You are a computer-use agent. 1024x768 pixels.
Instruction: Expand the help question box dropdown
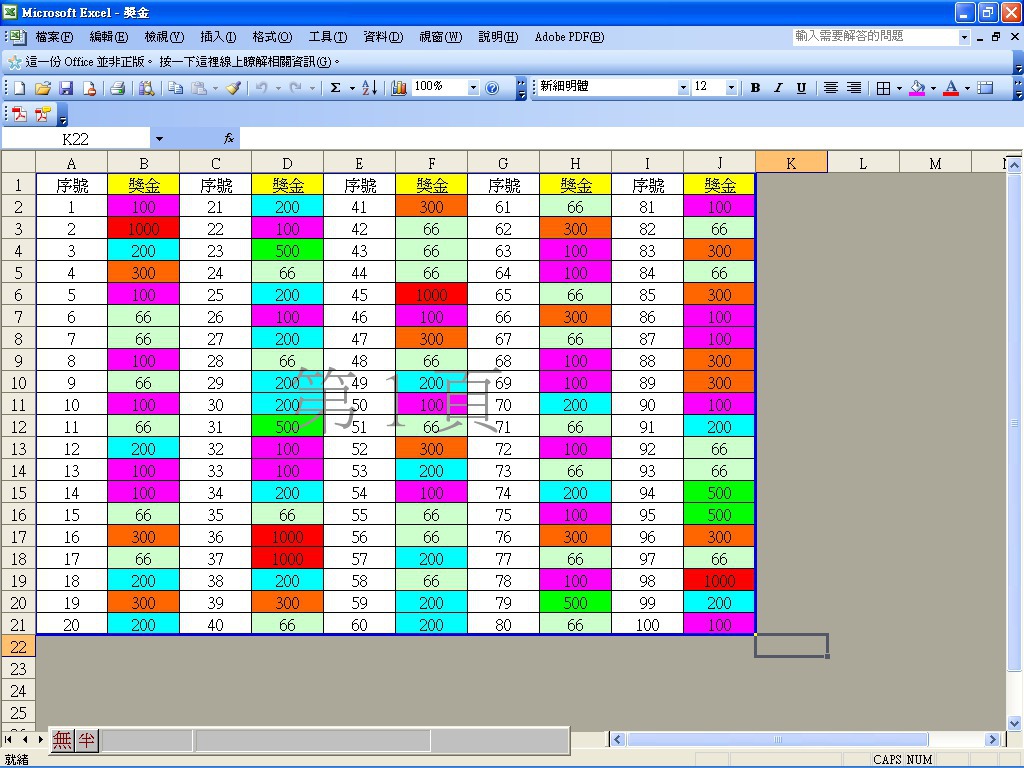pyautogui.click(x=964, y=37)
